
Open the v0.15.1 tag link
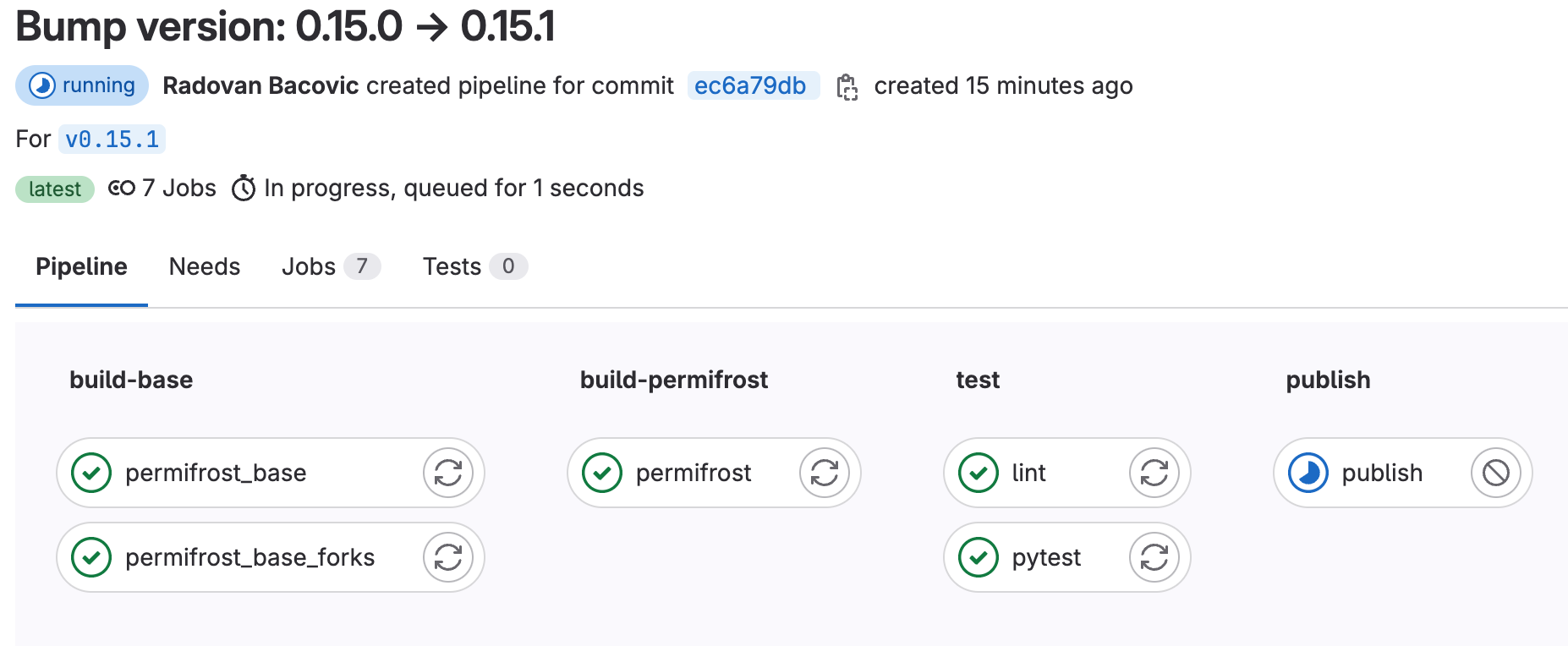(x=112, y=139)
